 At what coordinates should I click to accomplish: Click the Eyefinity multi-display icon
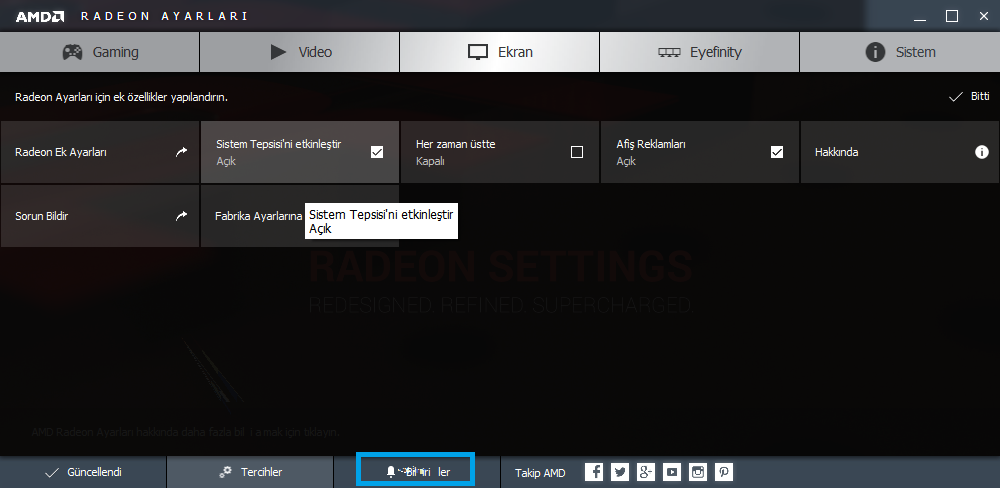pyautogui.click(x=669, y=52)
